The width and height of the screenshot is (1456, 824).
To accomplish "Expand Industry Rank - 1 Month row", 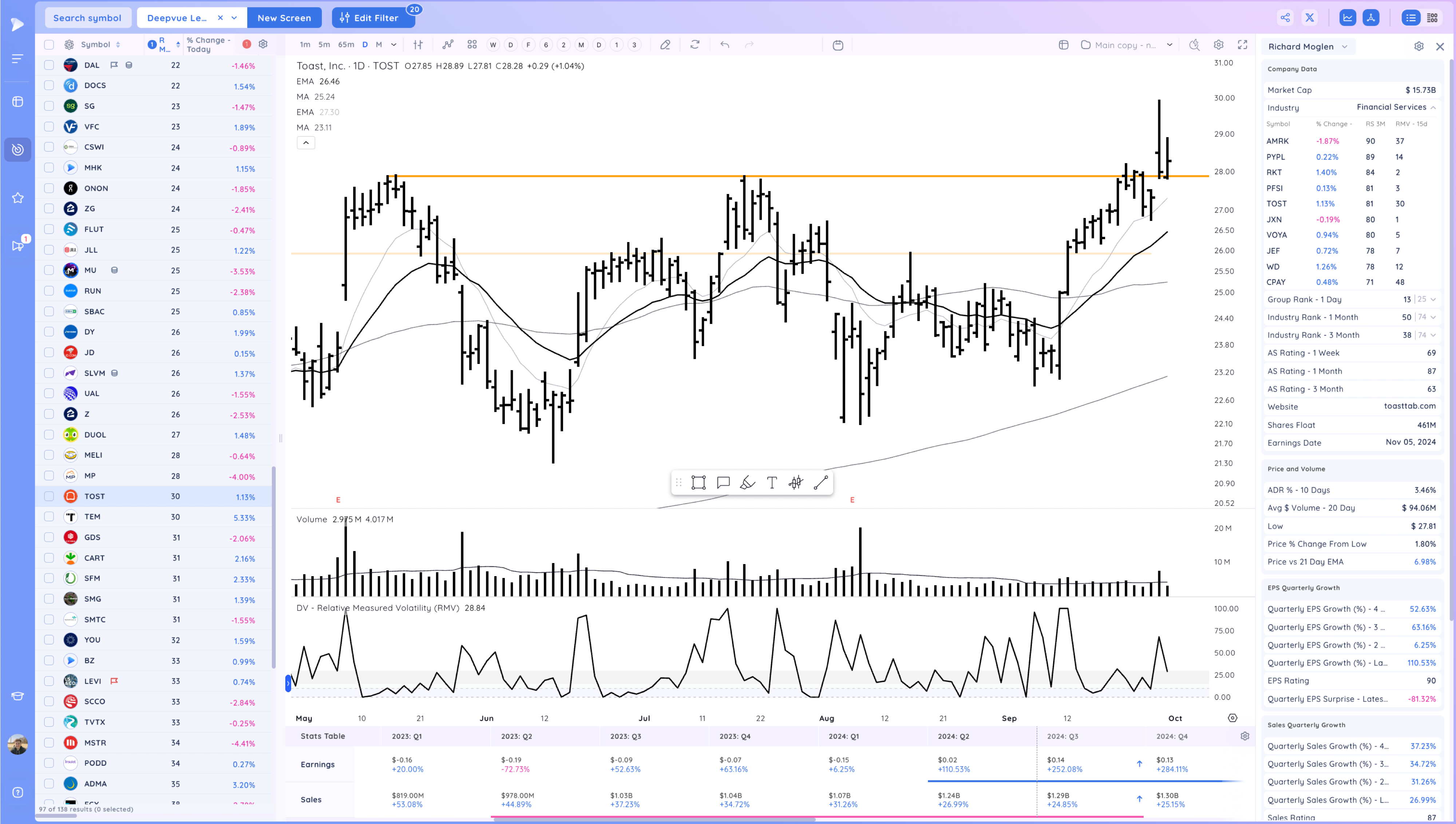I will click(1433, 317).
